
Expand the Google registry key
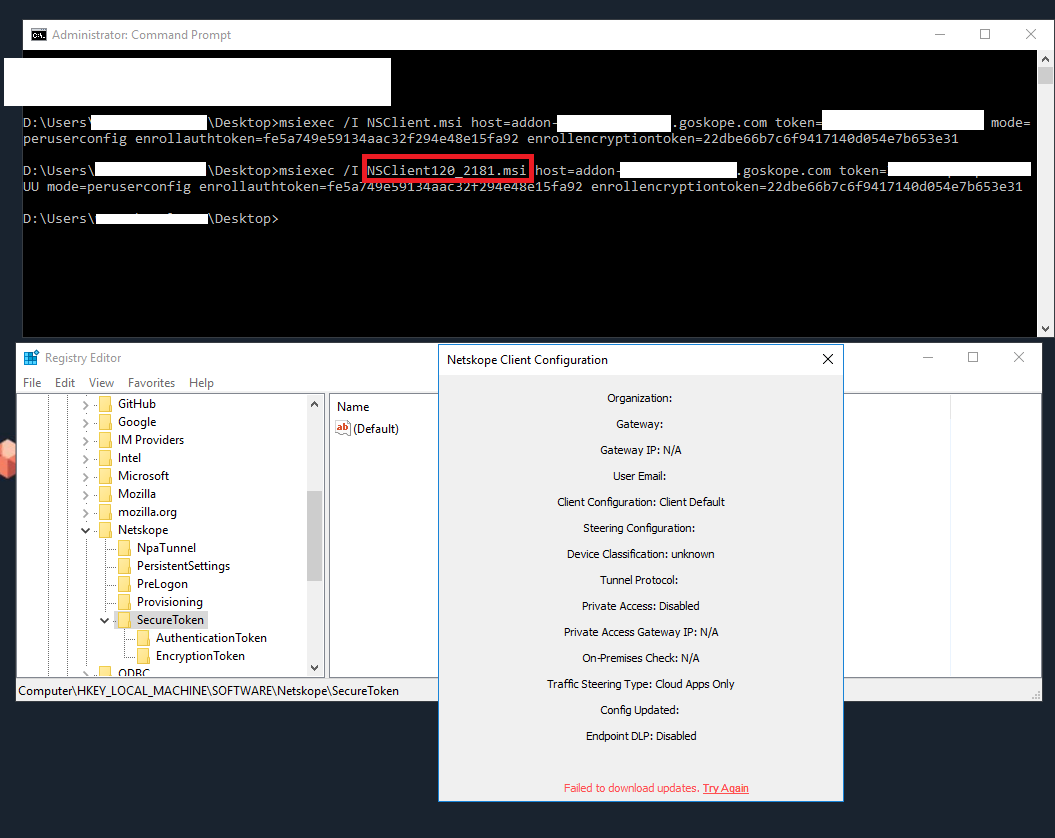(x=85, y=423)
